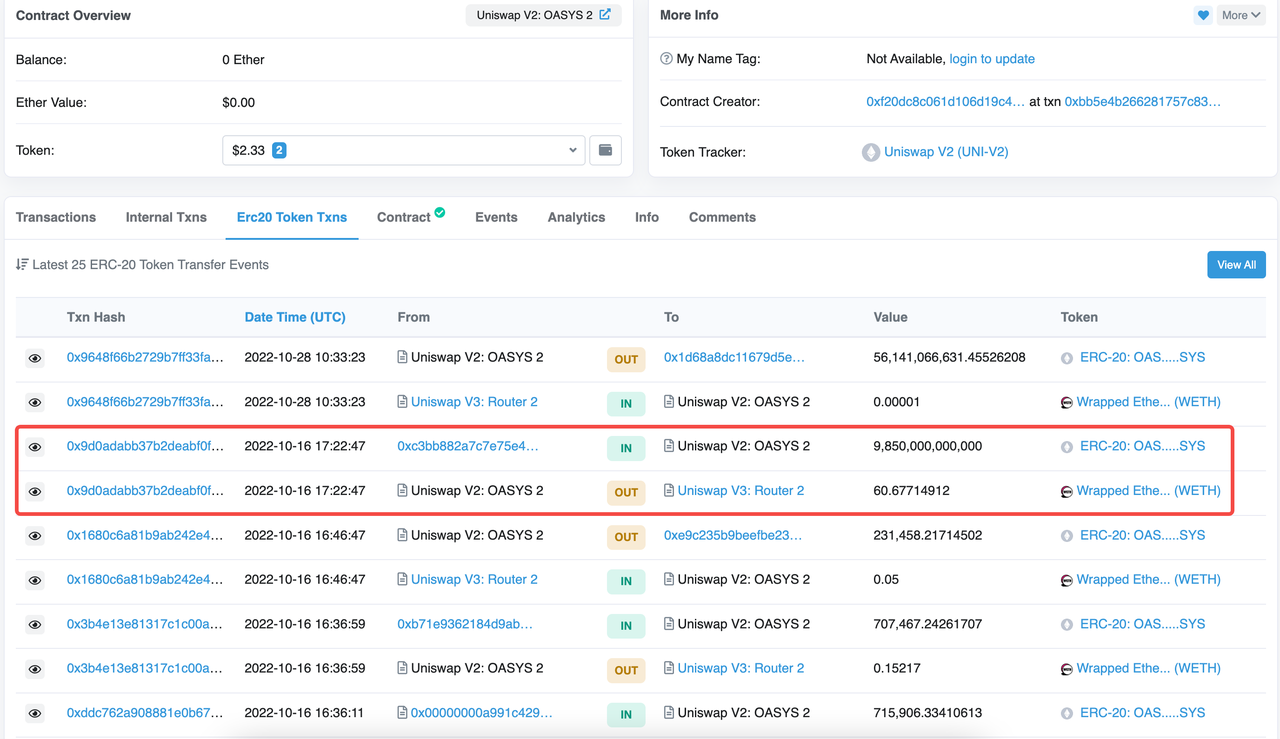Screen dimensions: 1280x739
Task: Open external link icon beside Uniswap V2: OASYS 2
Action: point(605,15)
